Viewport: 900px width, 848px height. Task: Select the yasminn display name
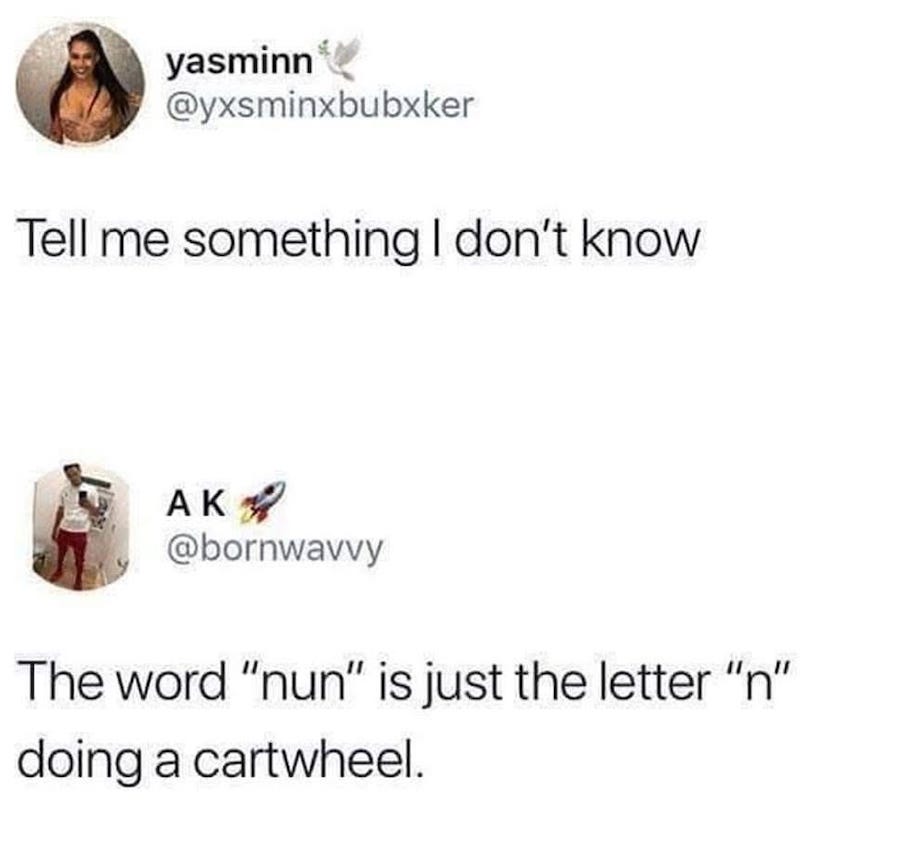(x=240, y=63)
